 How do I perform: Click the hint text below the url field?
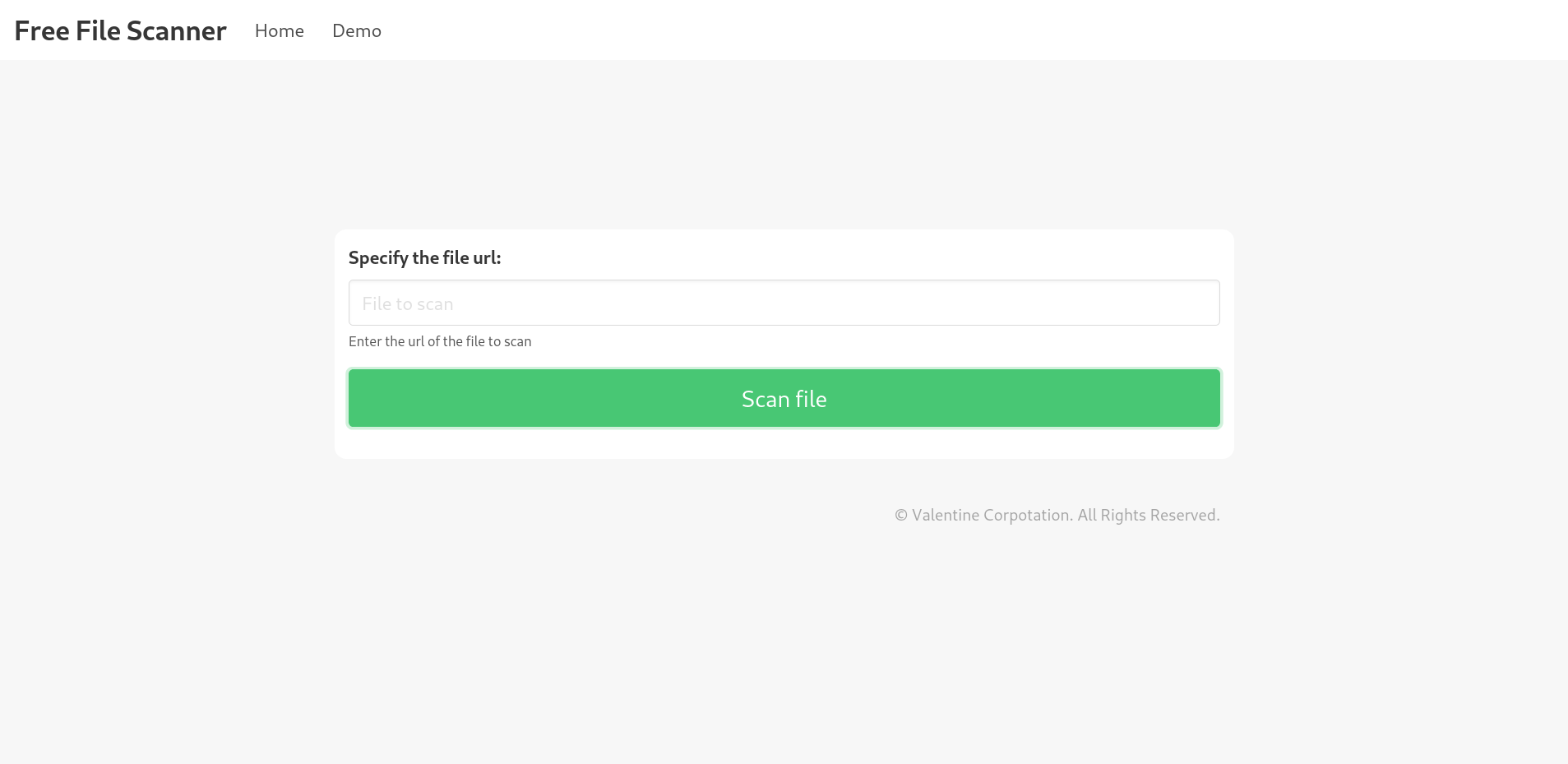tap(440, 341)
